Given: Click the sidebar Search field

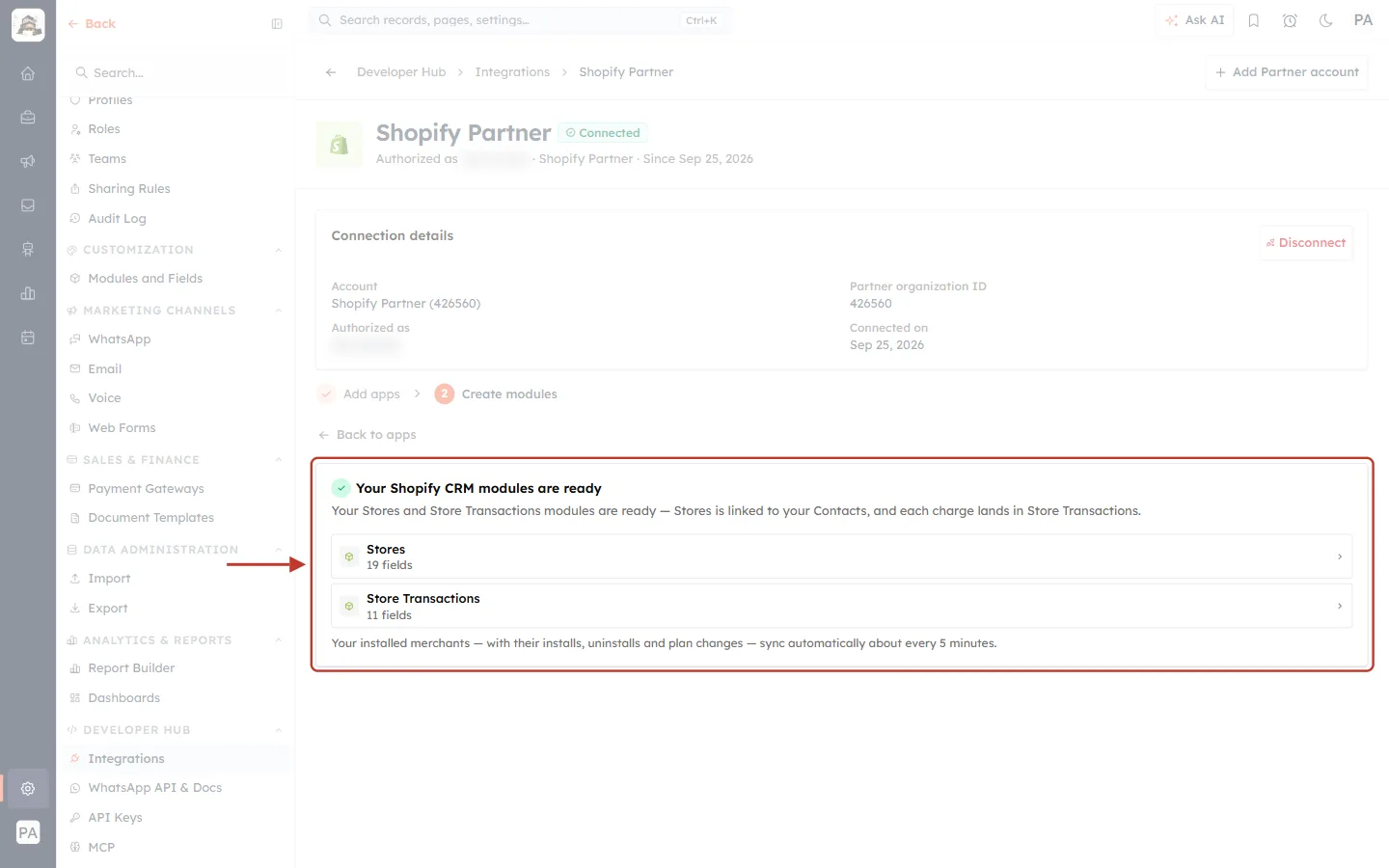Looking at the screenshot, I should [176, 73].
